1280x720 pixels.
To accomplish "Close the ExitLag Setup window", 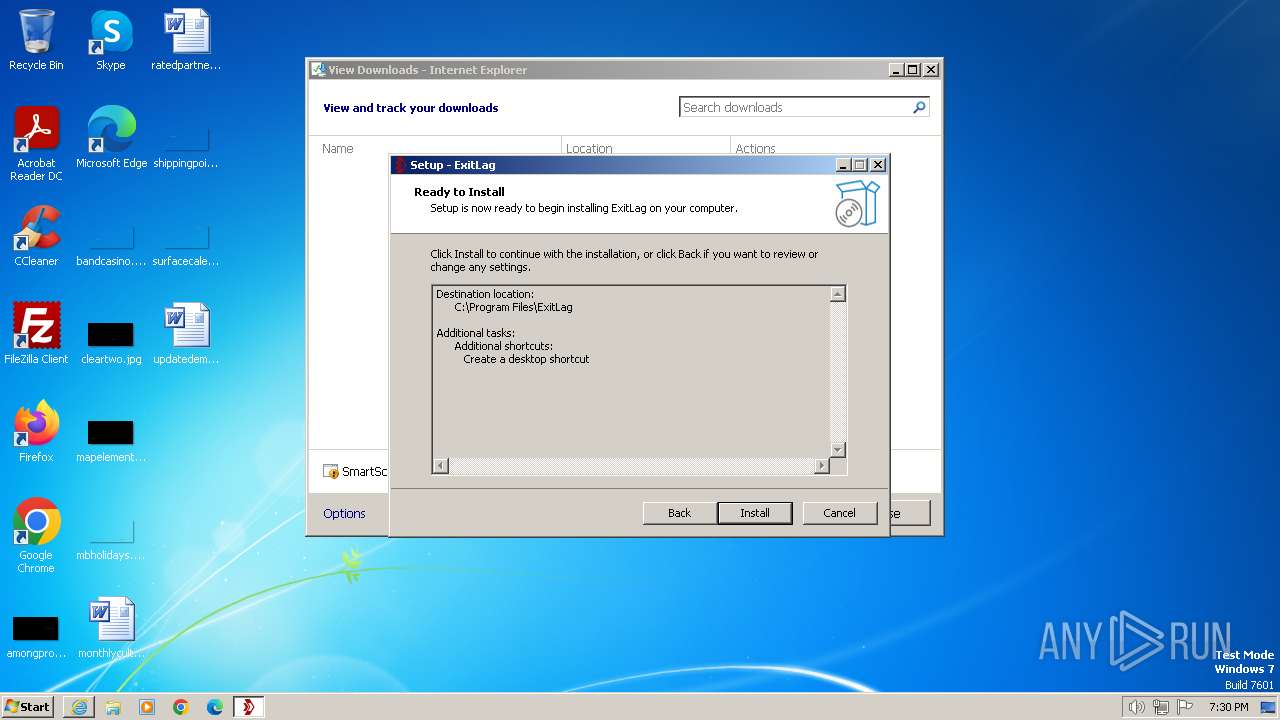I will point(878,165).
